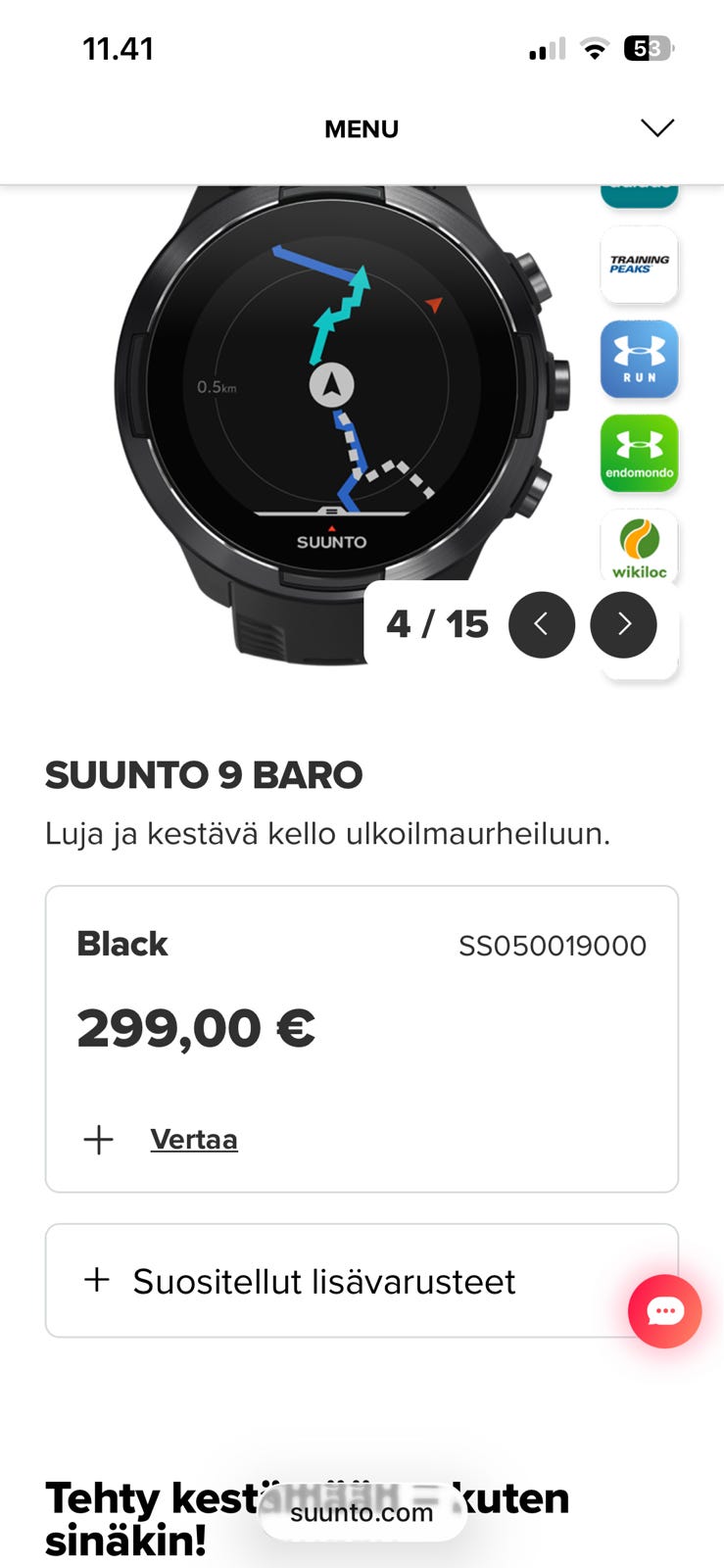Expand Suositellut lisävarusteet section
Image resolution: width=724 pixels, height=1568 pixels.
tap(362, 1280)
